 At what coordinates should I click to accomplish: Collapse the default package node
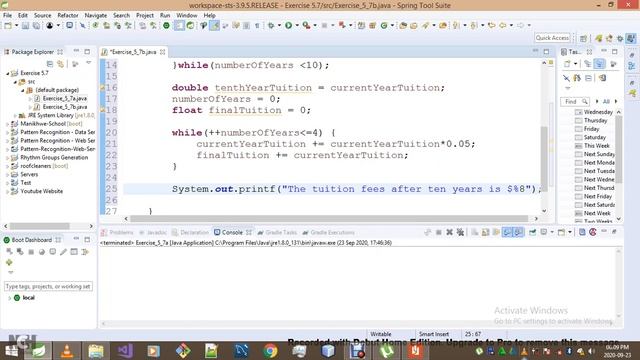click(x=22, y=90)
